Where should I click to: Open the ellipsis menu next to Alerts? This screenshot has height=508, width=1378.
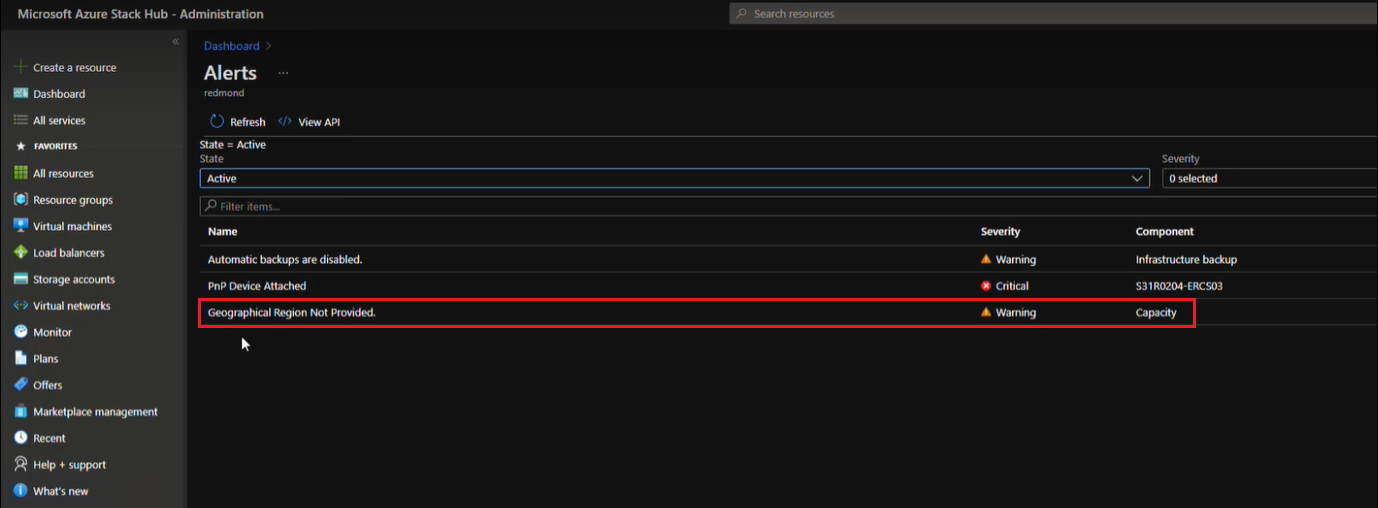283,73
